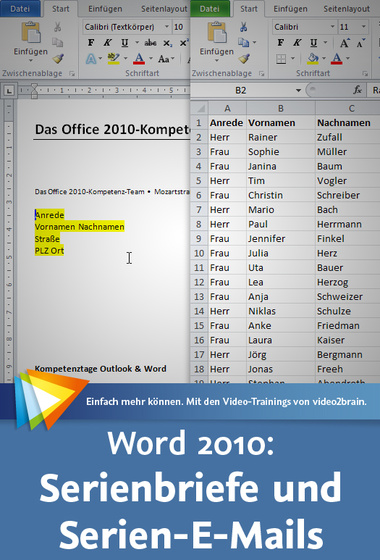This screenshot has height=560, width=380.
Task: Switch to Word's Seitenlayout tab
Action: [x=164, y=9]
